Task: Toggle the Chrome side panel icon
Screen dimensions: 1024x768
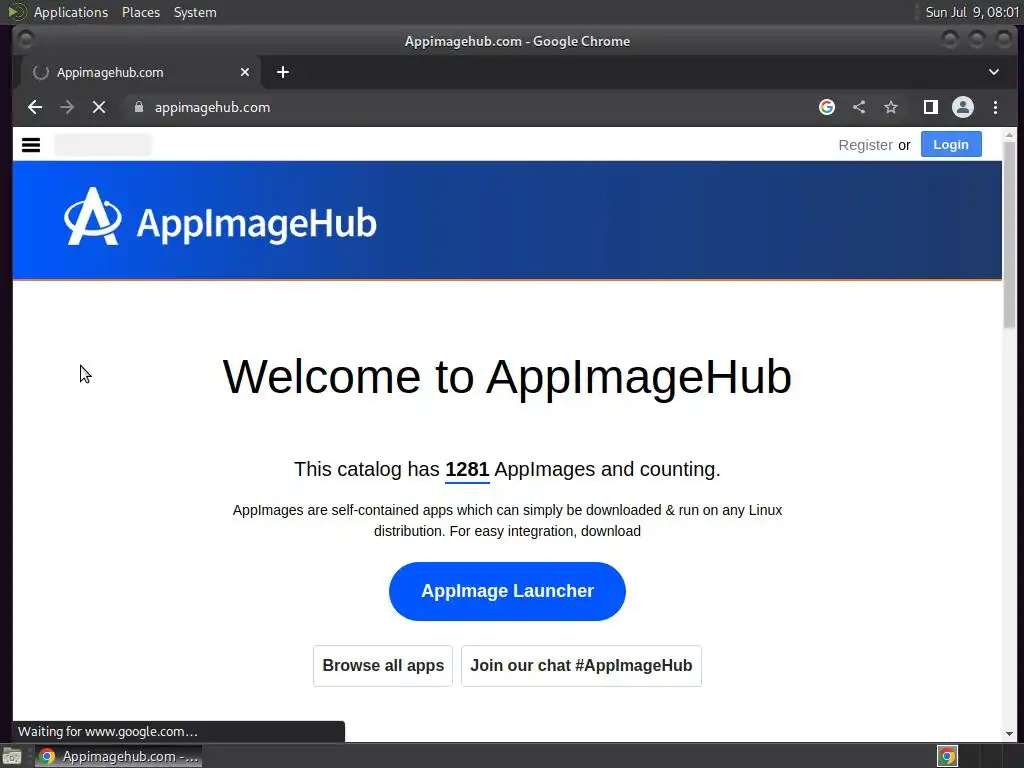Action: tap(931, 107)
